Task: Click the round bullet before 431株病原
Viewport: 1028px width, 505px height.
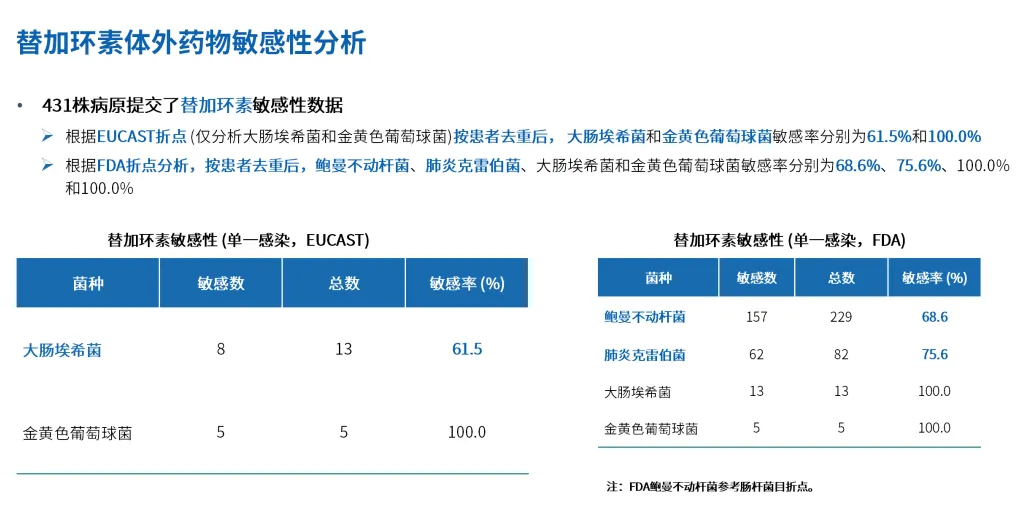Action: pyautogui.click(x=21, y=106)
